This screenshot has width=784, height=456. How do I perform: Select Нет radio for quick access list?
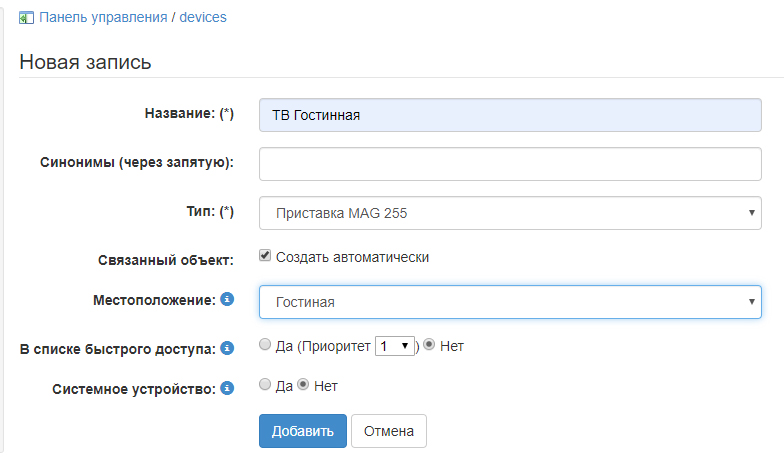[430, 345]
